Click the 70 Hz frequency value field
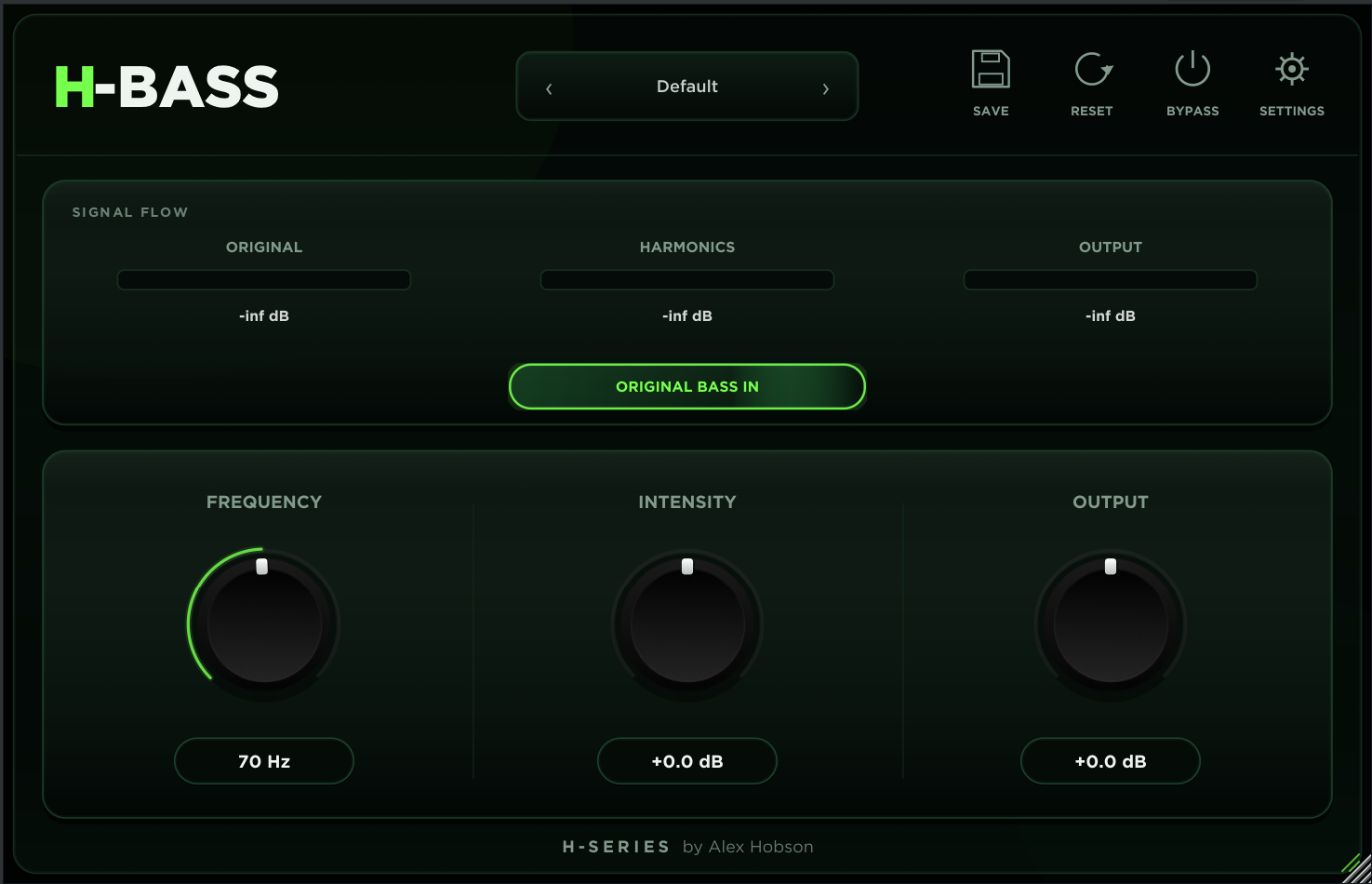 click(x=264, y=761)
